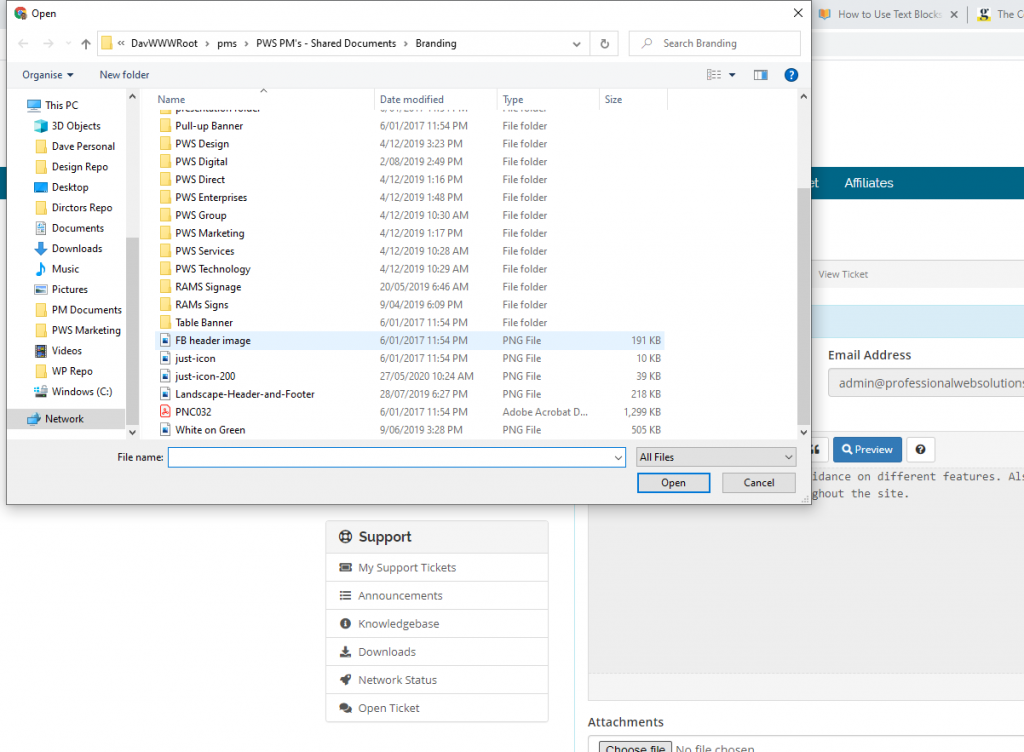Select Design Repo in sidebar
The image size is (1024, 752).
[80, 167]
